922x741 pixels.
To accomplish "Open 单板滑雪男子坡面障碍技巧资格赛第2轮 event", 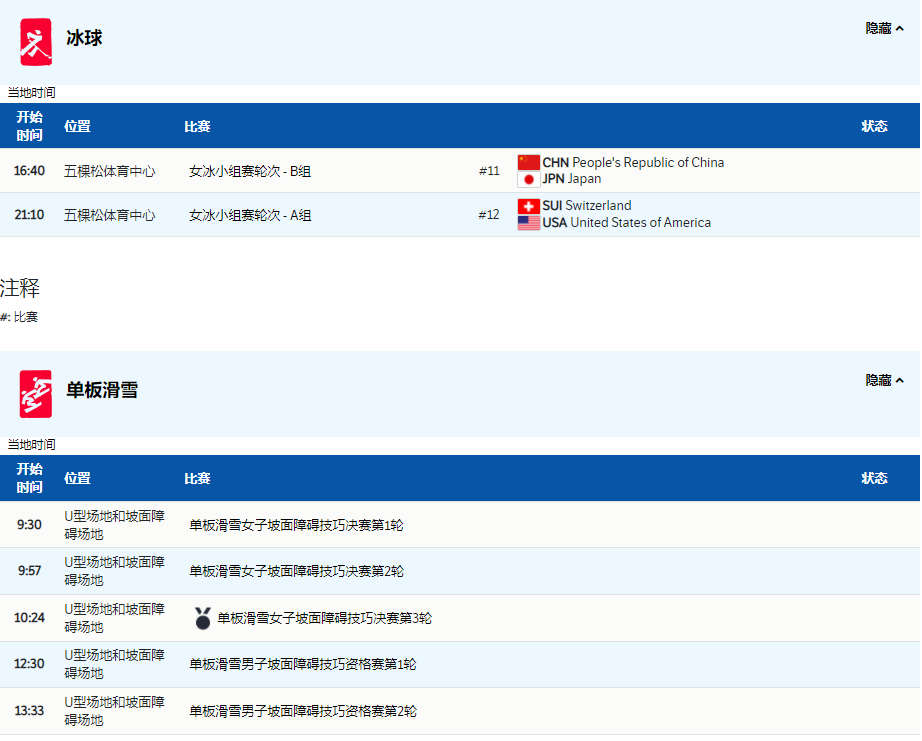I will pos(303,711).
